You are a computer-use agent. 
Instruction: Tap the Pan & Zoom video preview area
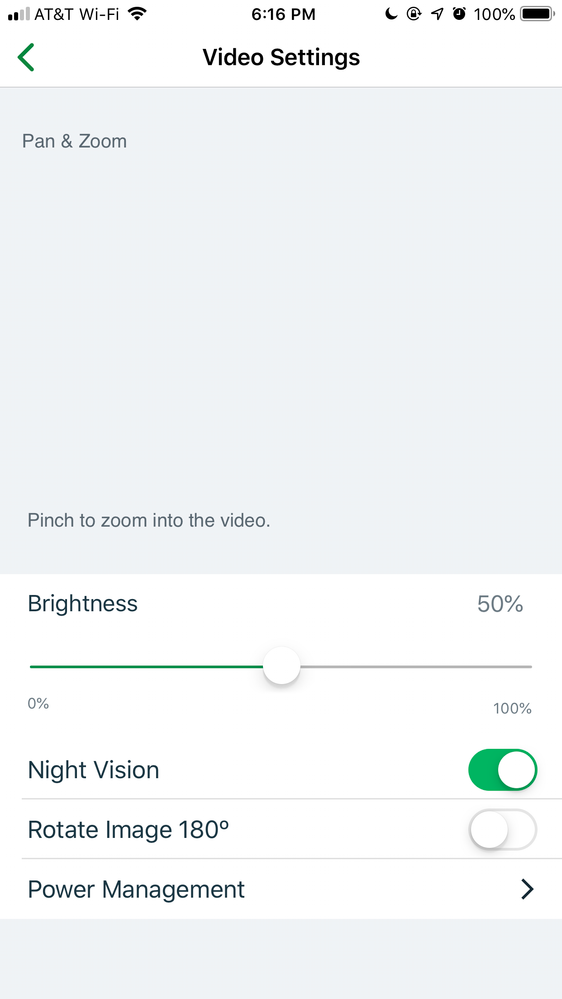(281, 331)
